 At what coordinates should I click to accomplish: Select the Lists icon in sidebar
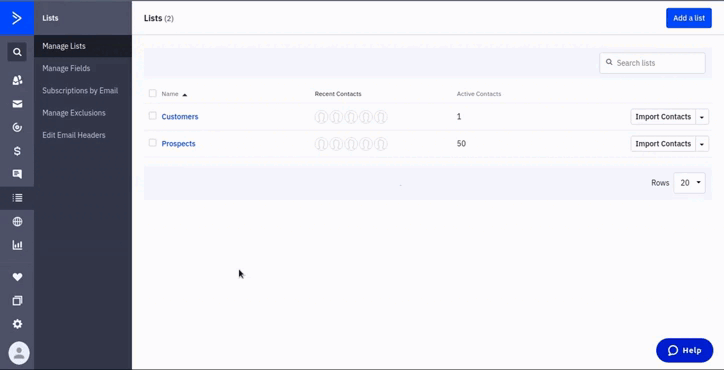[x=17, y=198]
